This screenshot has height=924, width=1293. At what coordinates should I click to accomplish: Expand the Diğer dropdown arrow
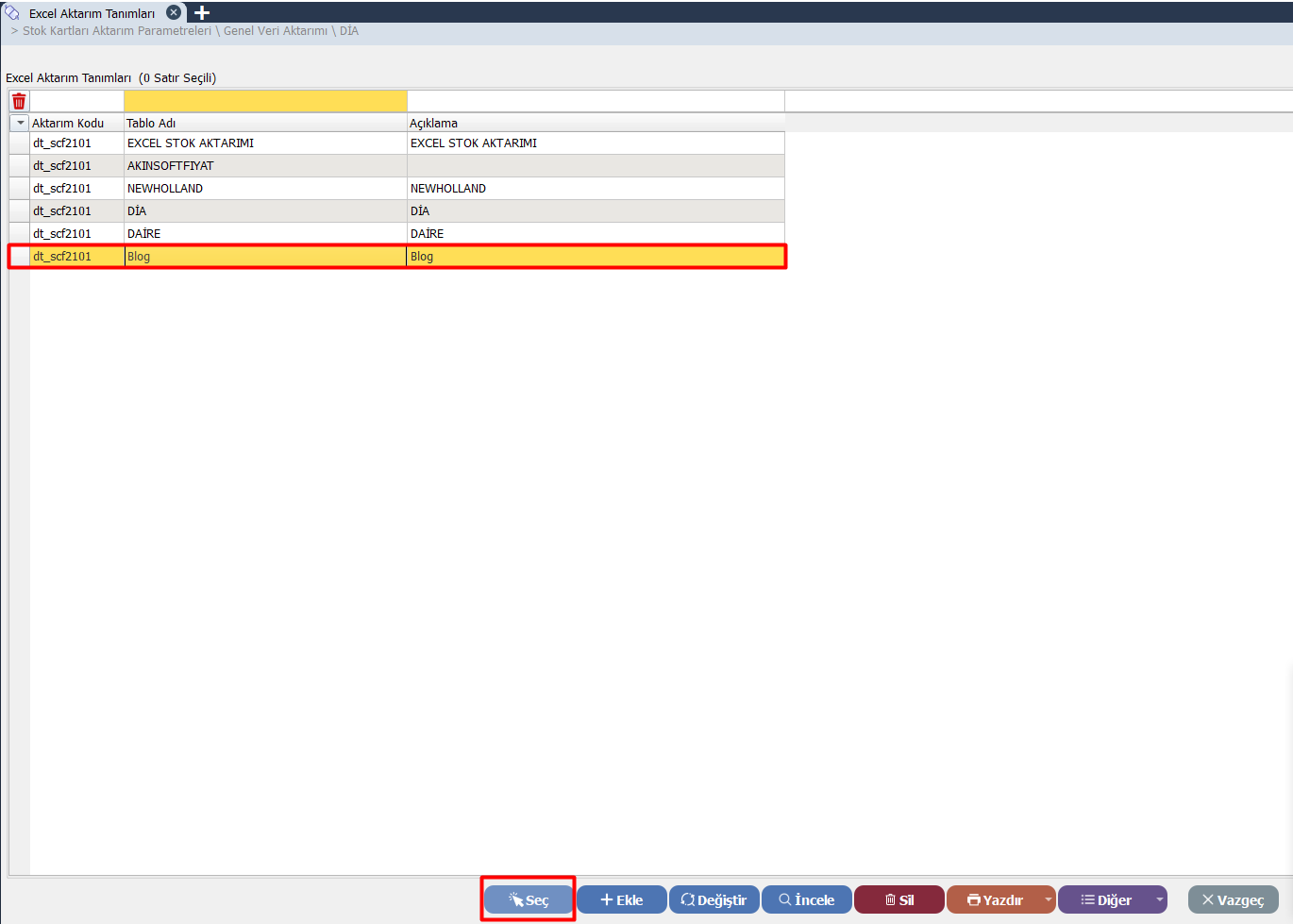click(1160, 899)
